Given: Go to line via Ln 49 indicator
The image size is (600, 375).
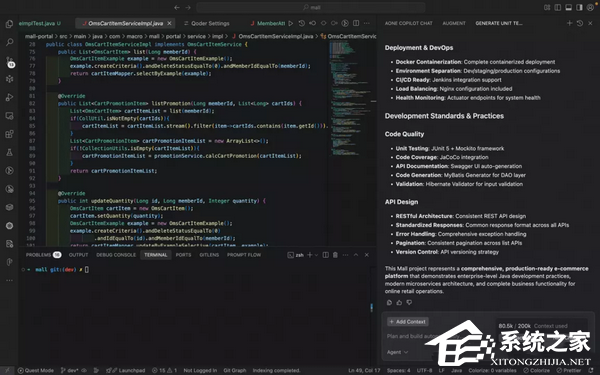Looking at the screenshot, I should coord(364,370).
